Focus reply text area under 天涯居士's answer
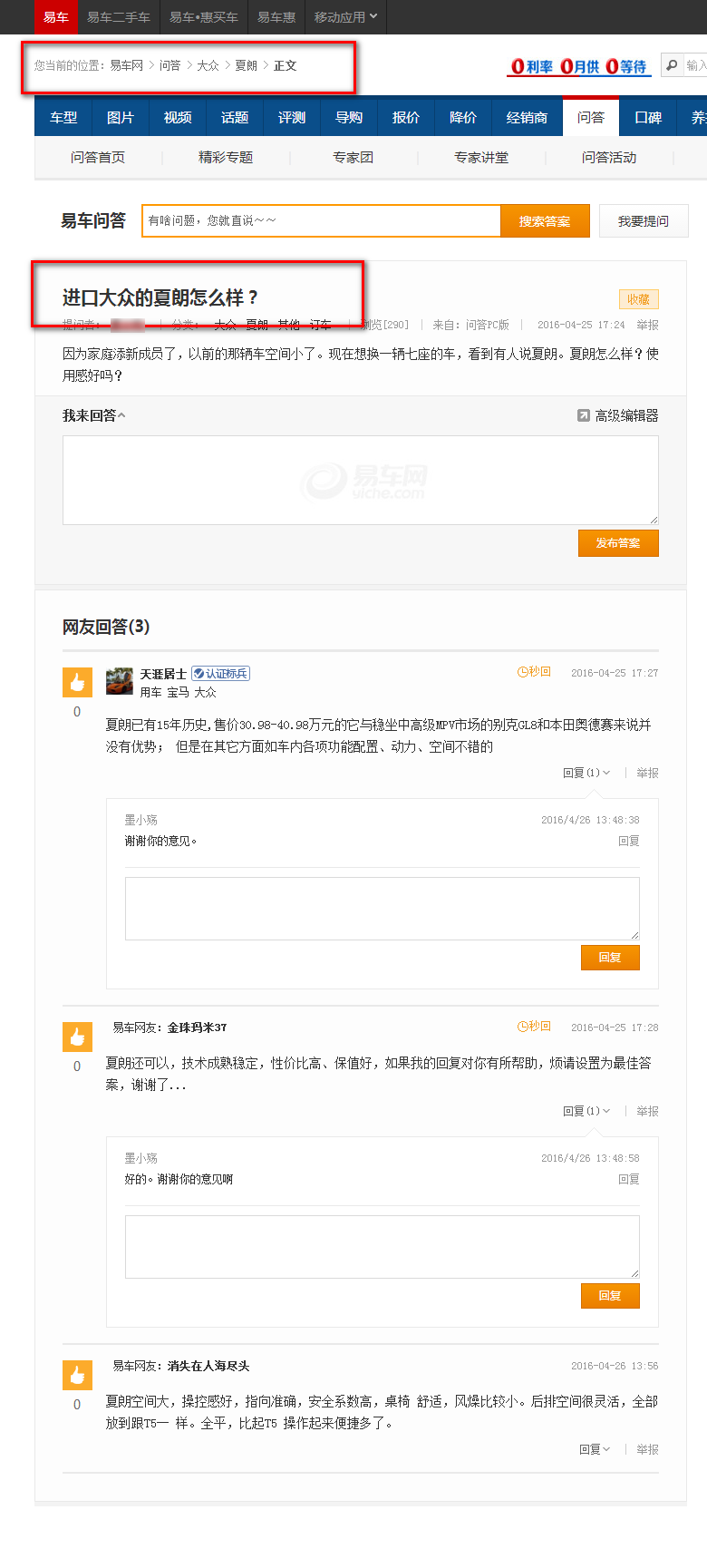Viewport: 707px width, 1568px height. [383, 909]
